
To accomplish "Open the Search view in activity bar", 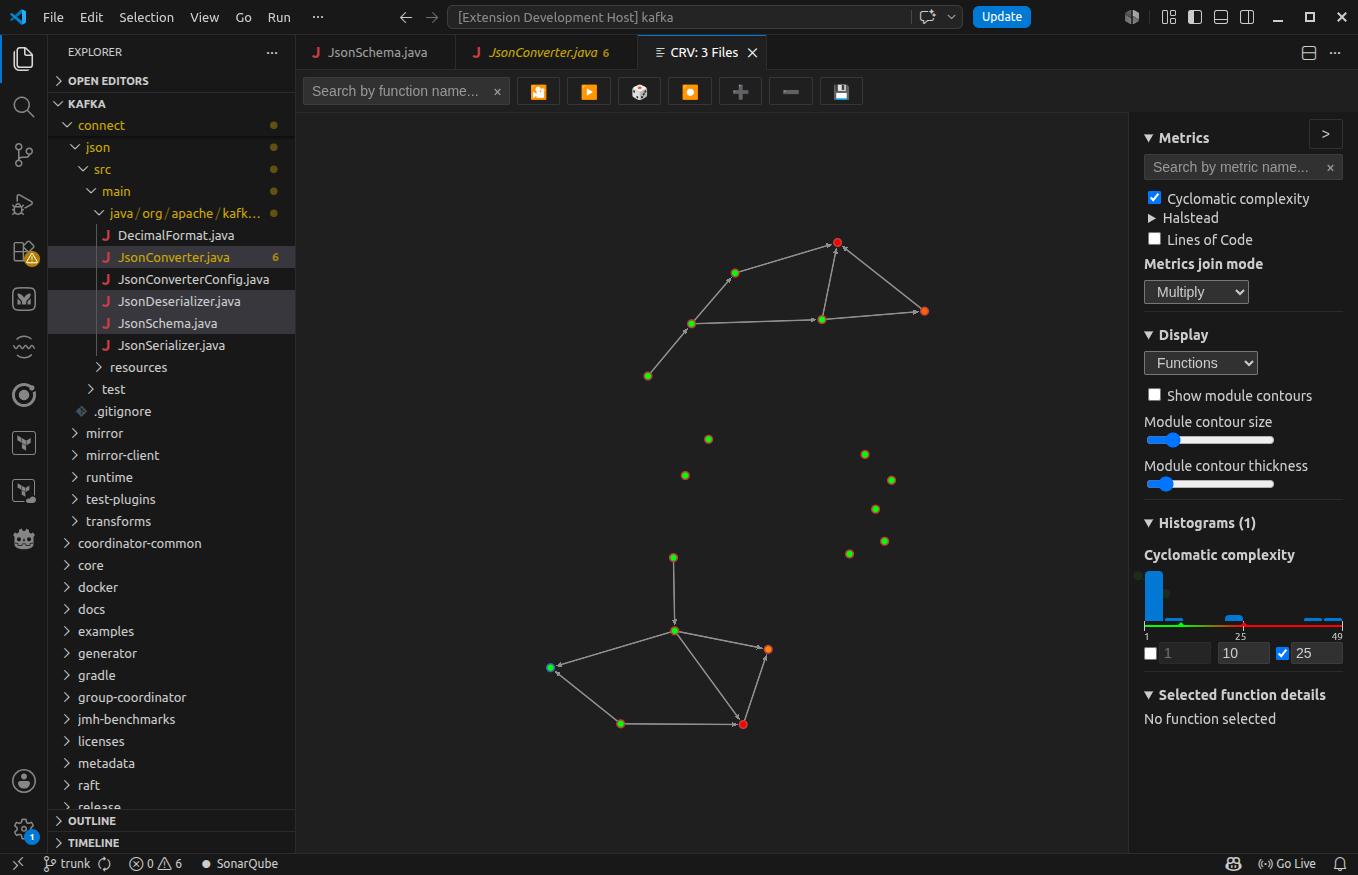I will click(24, 106).
